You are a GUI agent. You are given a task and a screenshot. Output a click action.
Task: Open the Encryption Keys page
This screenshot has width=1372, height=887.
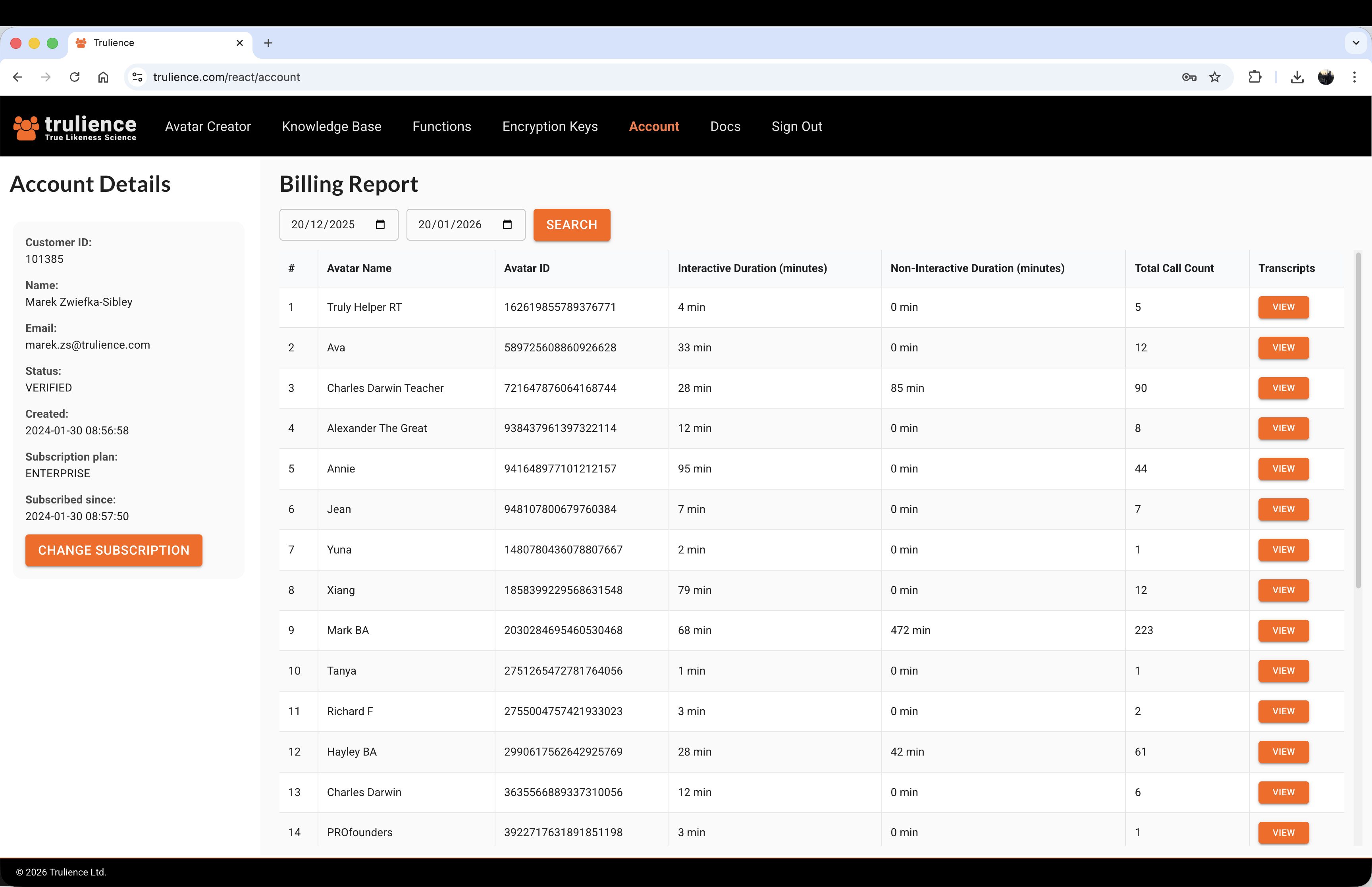pos(550,126)
